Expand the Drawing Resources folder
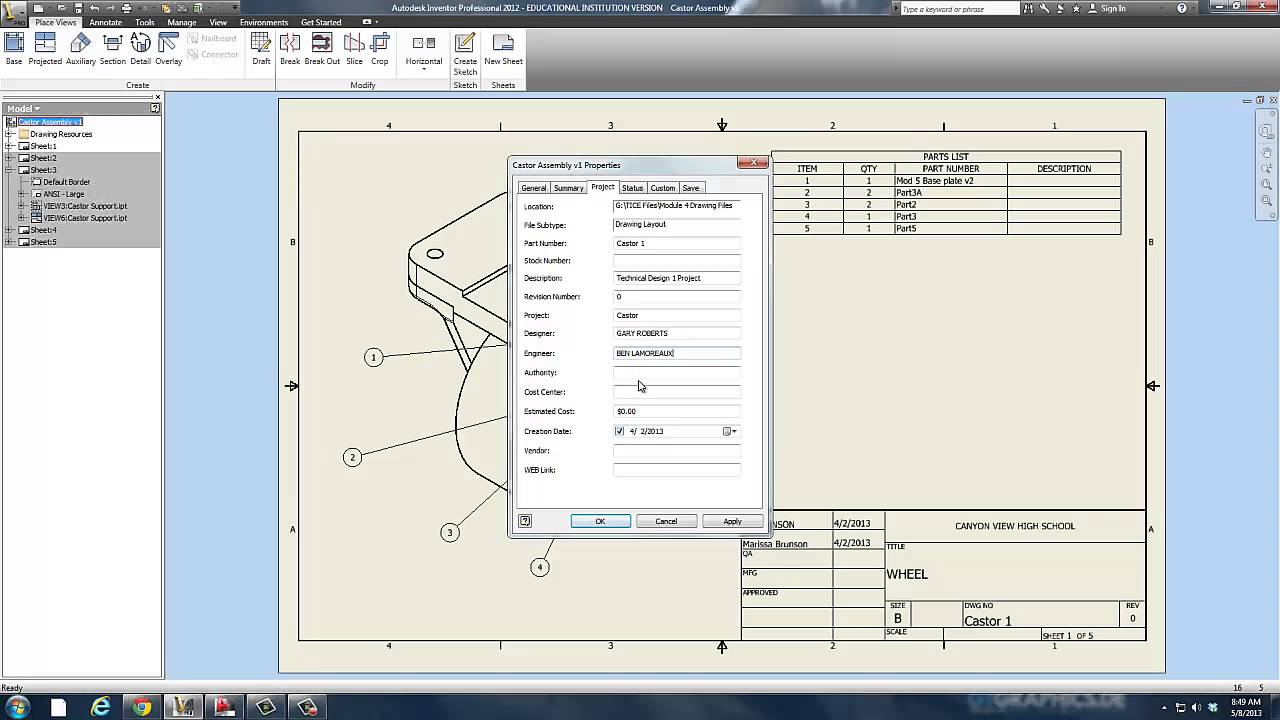The image size is (1280, 720). (x=9, y=134)
